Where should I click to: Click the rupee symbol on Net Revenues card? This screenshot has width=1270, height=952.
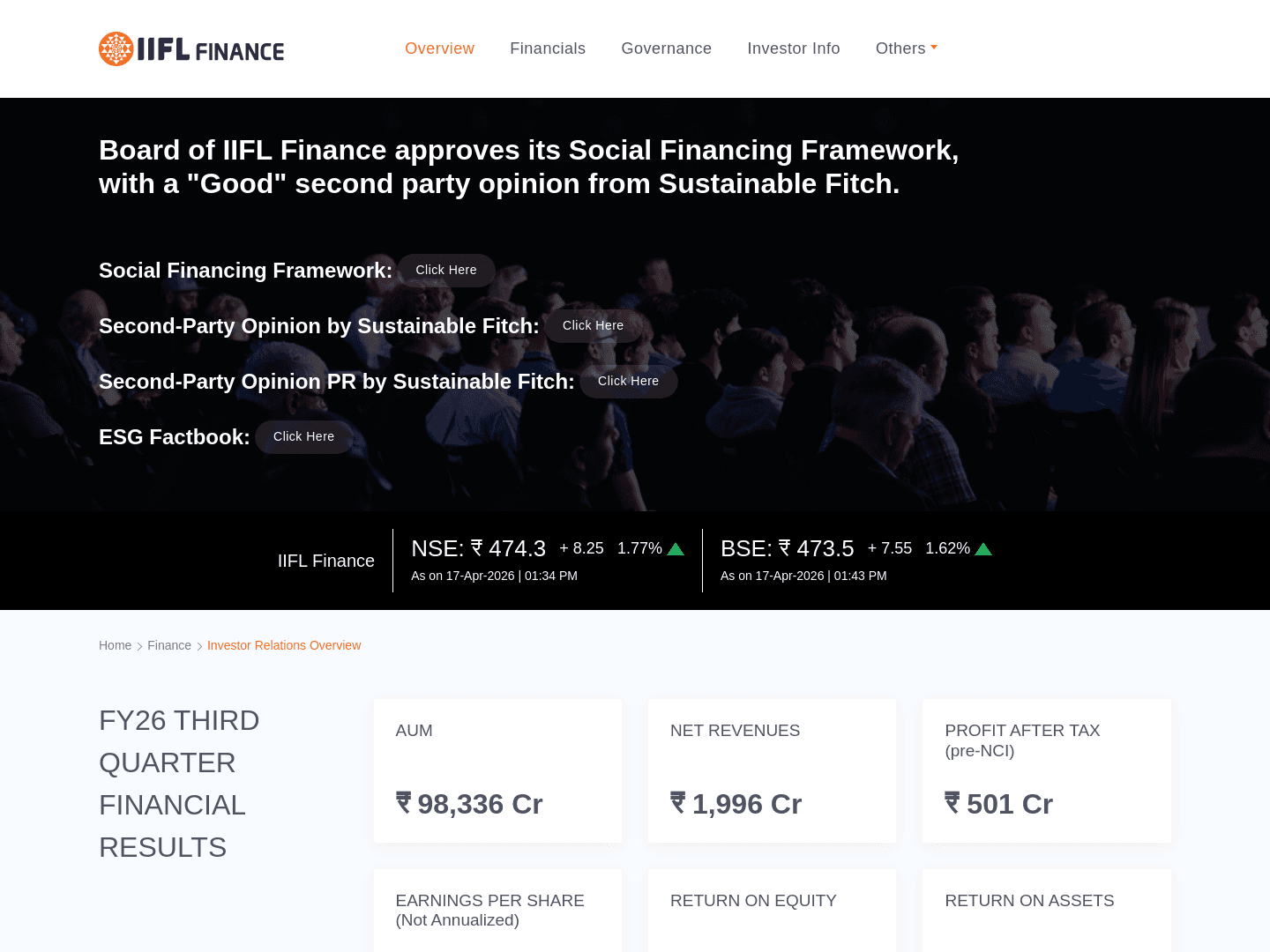click(678, 803)
